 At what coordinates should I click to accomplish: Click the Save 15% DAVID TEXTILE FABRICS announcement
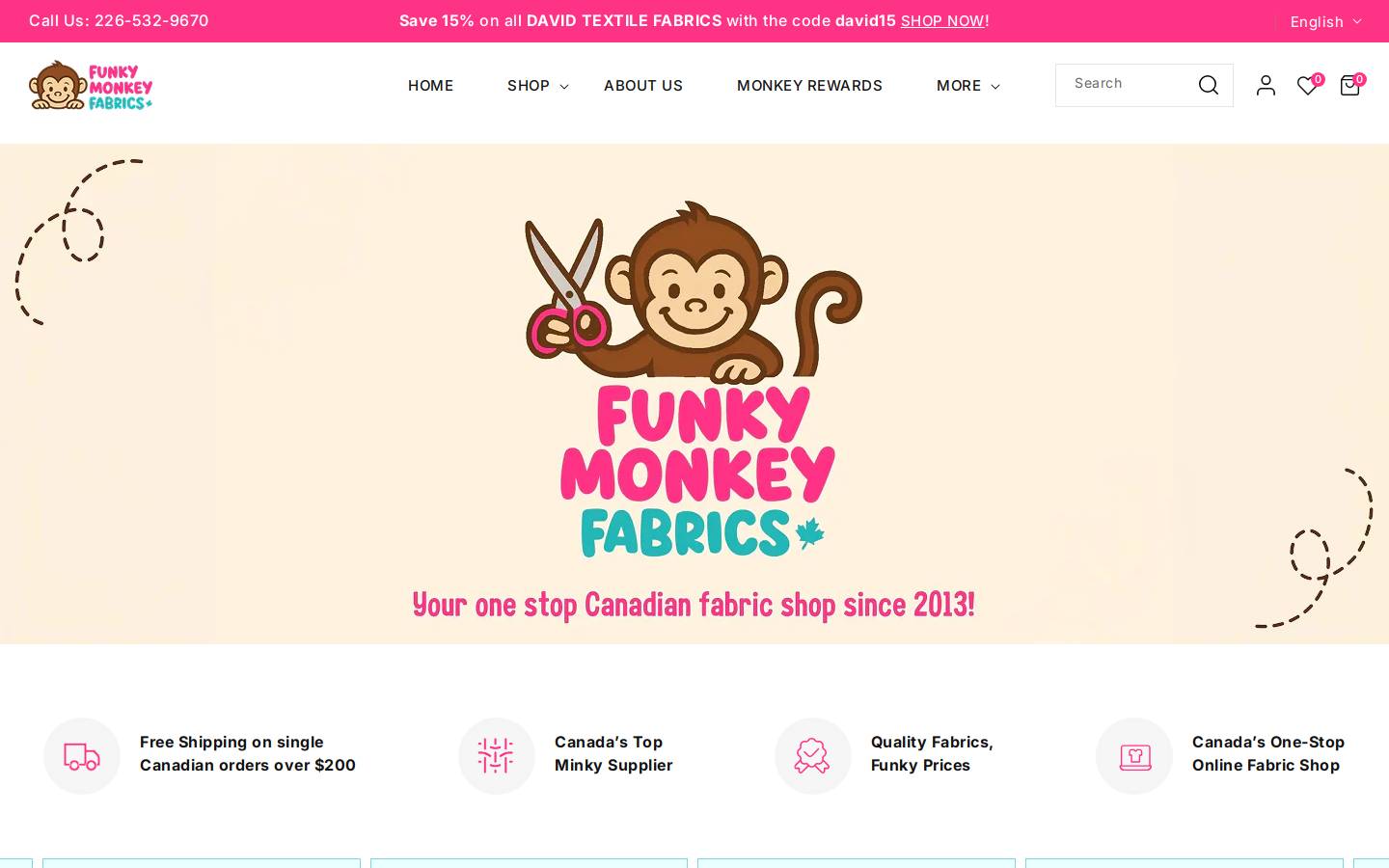[x=694, y=21]
